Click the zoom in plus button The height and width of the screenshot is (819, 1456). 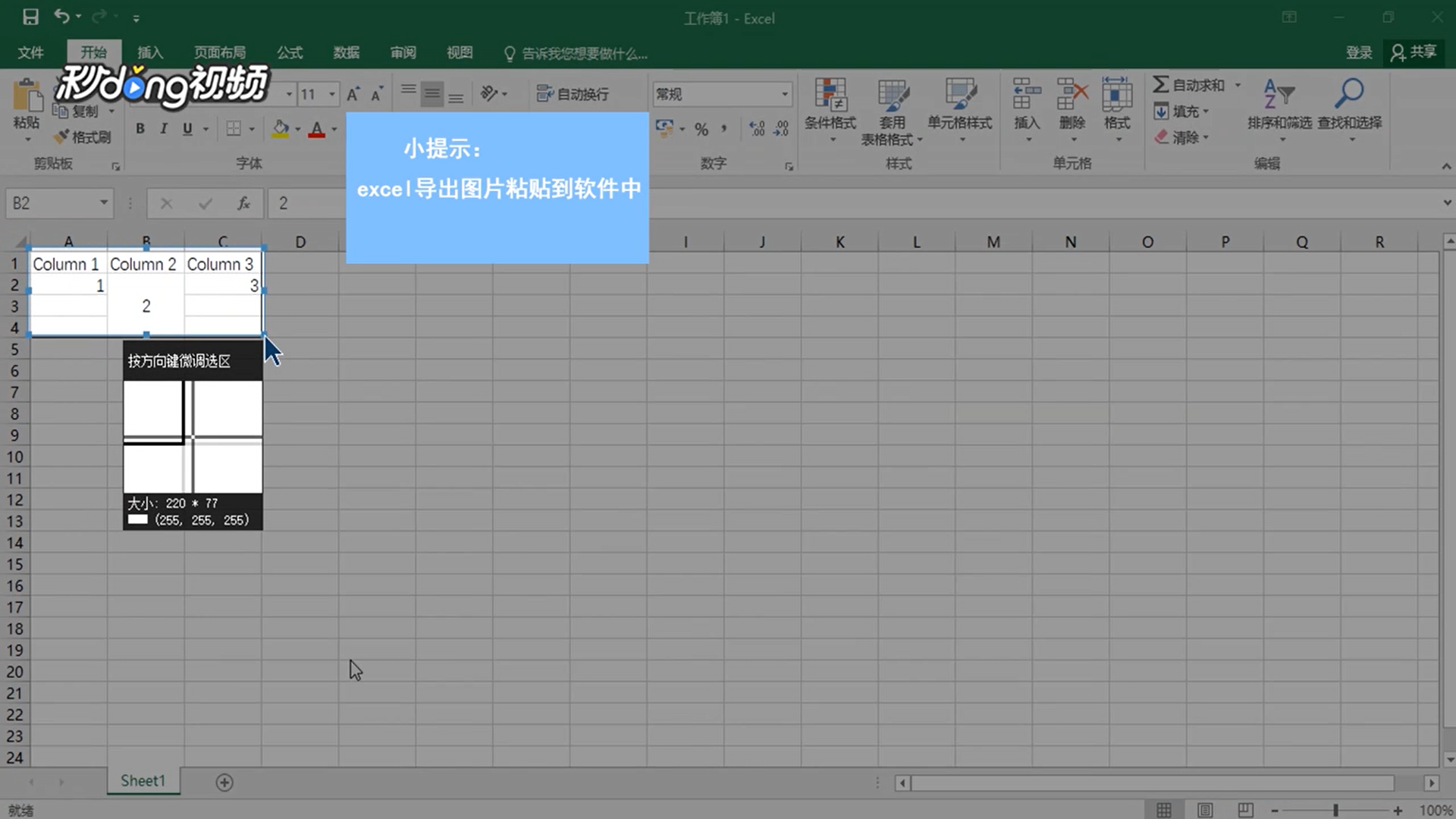coord(1398,811)
